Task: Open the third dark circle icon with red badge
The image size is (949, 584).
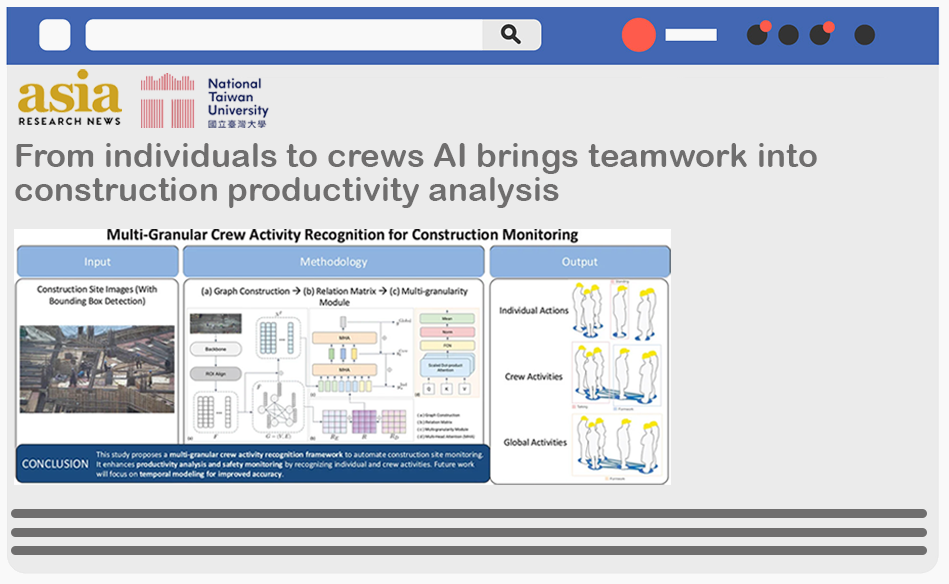Action: point(820,35)
